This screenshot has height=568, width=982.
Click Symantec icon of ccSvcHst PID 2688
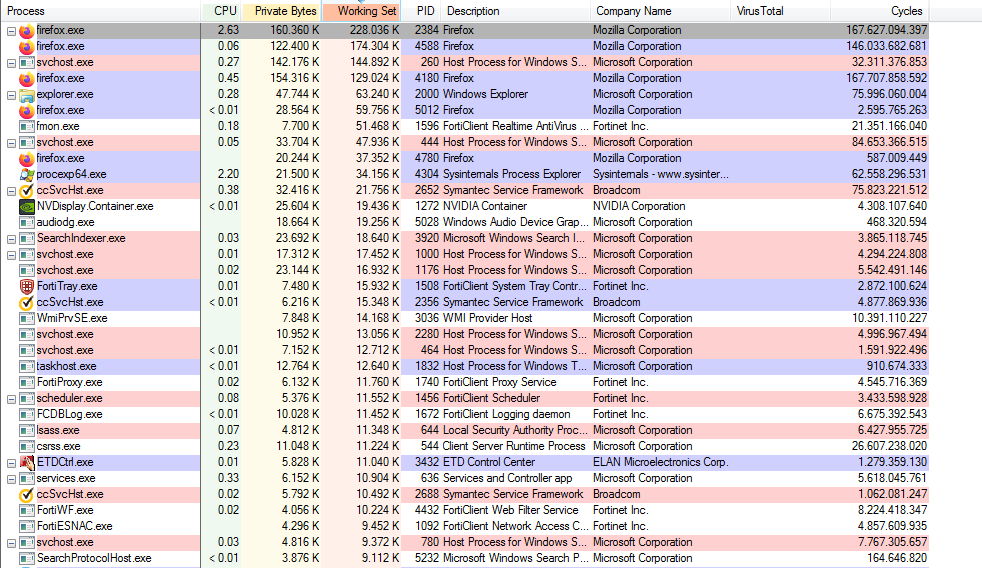[x=26, y=494]
